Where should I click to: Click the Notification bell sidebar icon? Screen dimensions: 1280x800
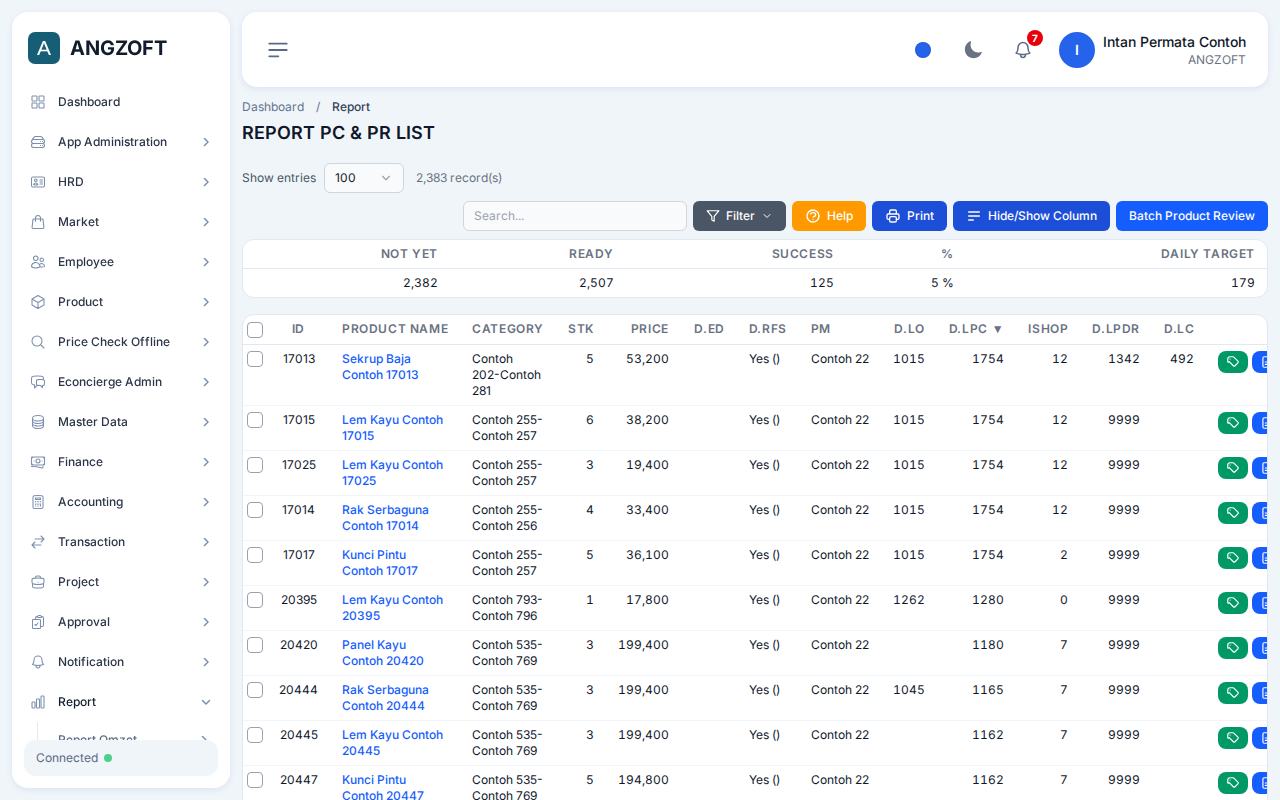point(38,662)
